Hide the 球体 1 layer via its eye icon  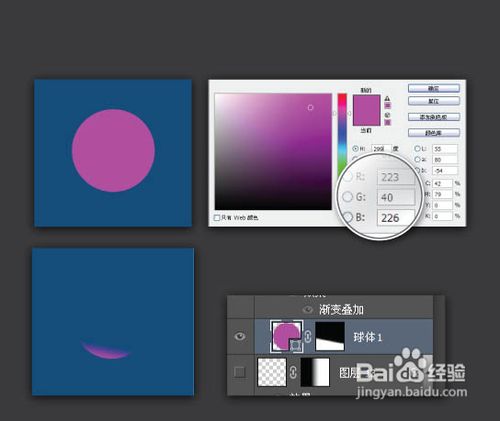pos(240,336)
